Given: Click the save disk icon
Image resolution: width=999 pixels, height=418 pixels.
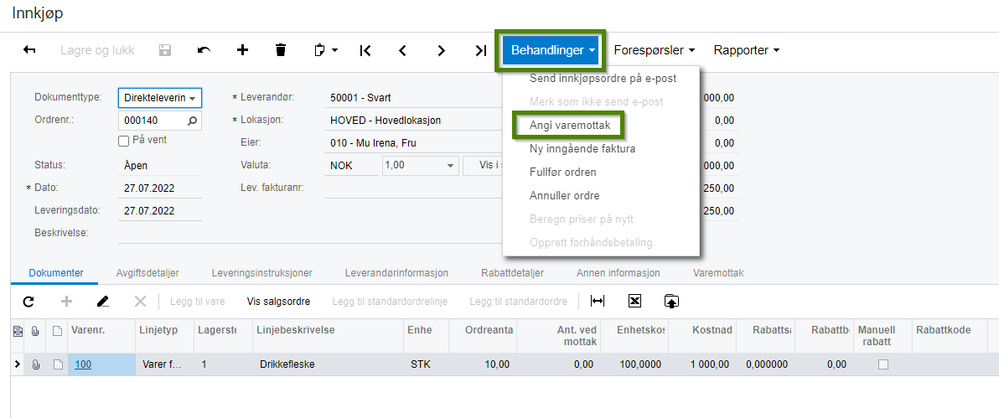Looking at the screenshot, I should click(165, 50).
